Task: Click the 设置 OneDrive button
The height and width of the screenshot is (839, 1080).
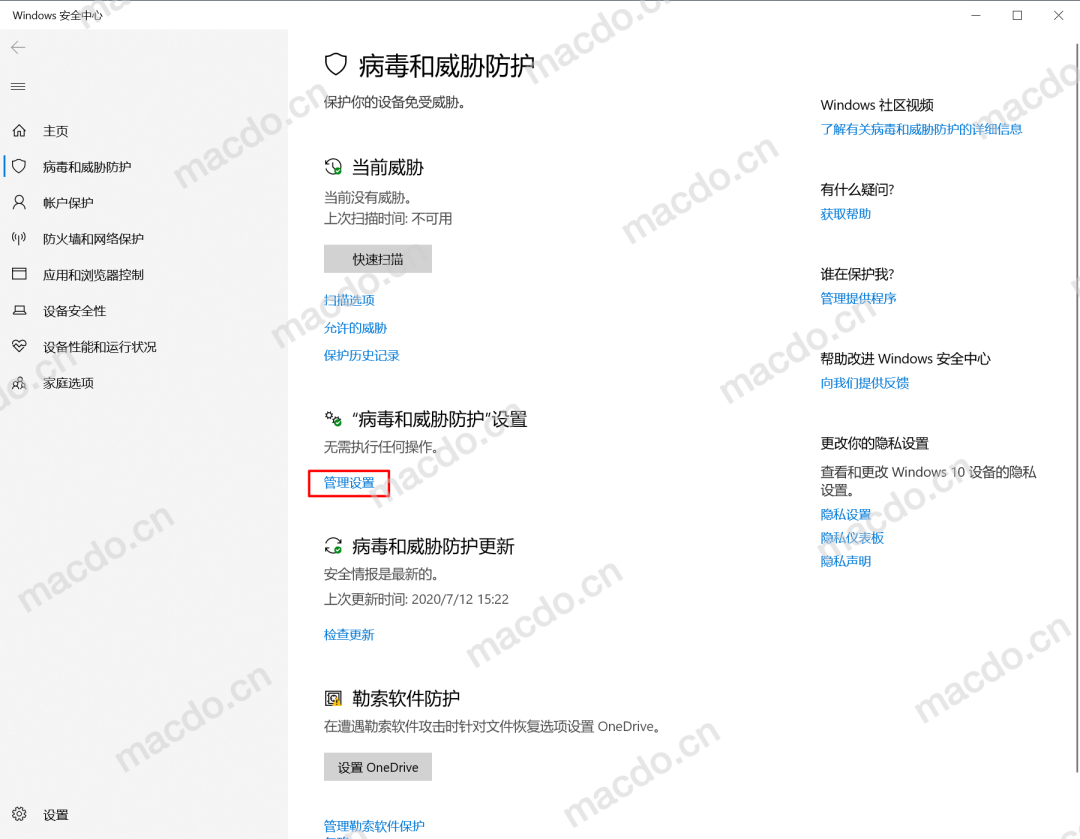Action: (377, 767)
